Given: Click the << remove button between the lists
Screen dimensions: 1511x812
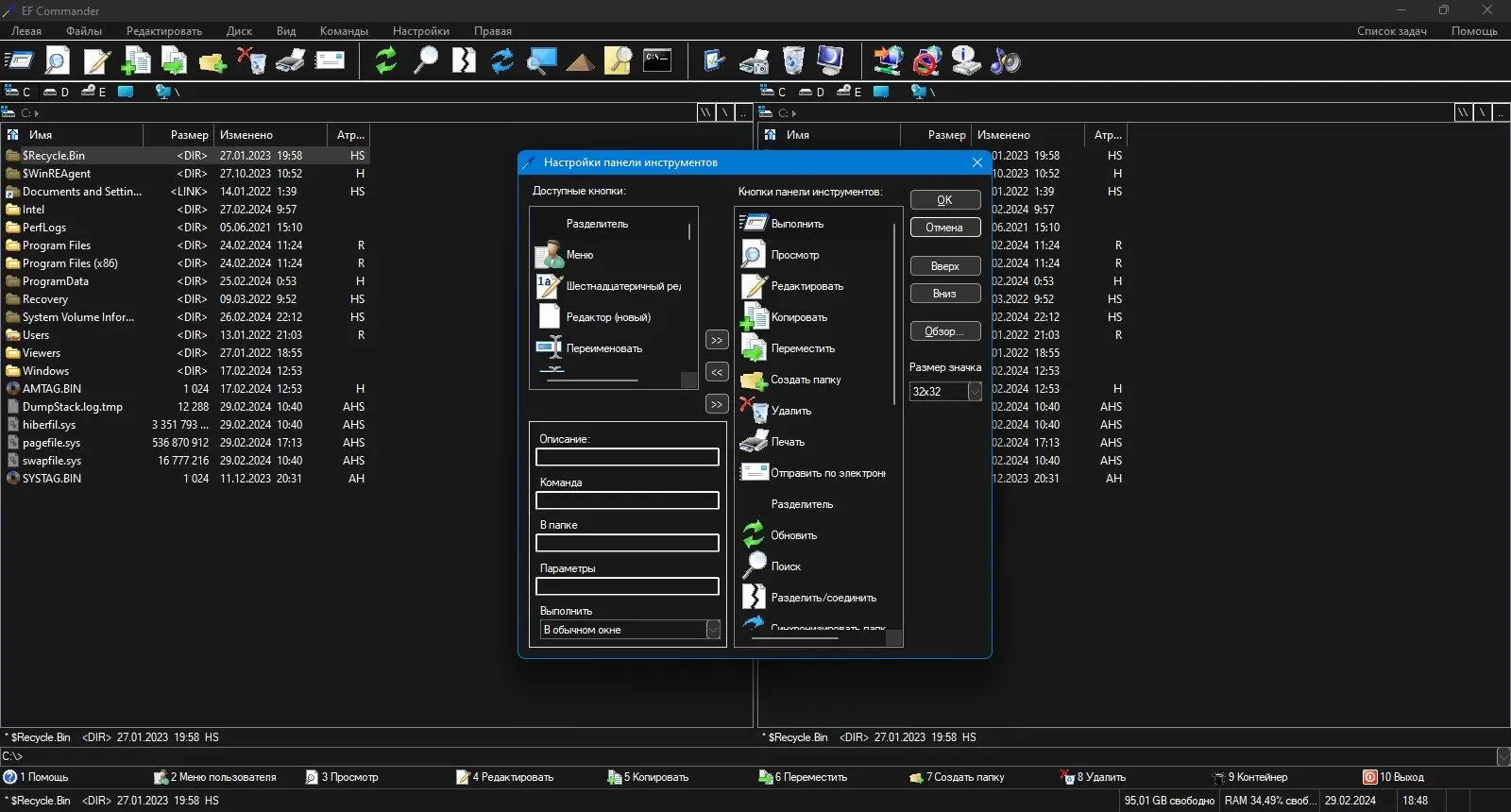Looking at the screenshot, I should [x=717, y=372].
